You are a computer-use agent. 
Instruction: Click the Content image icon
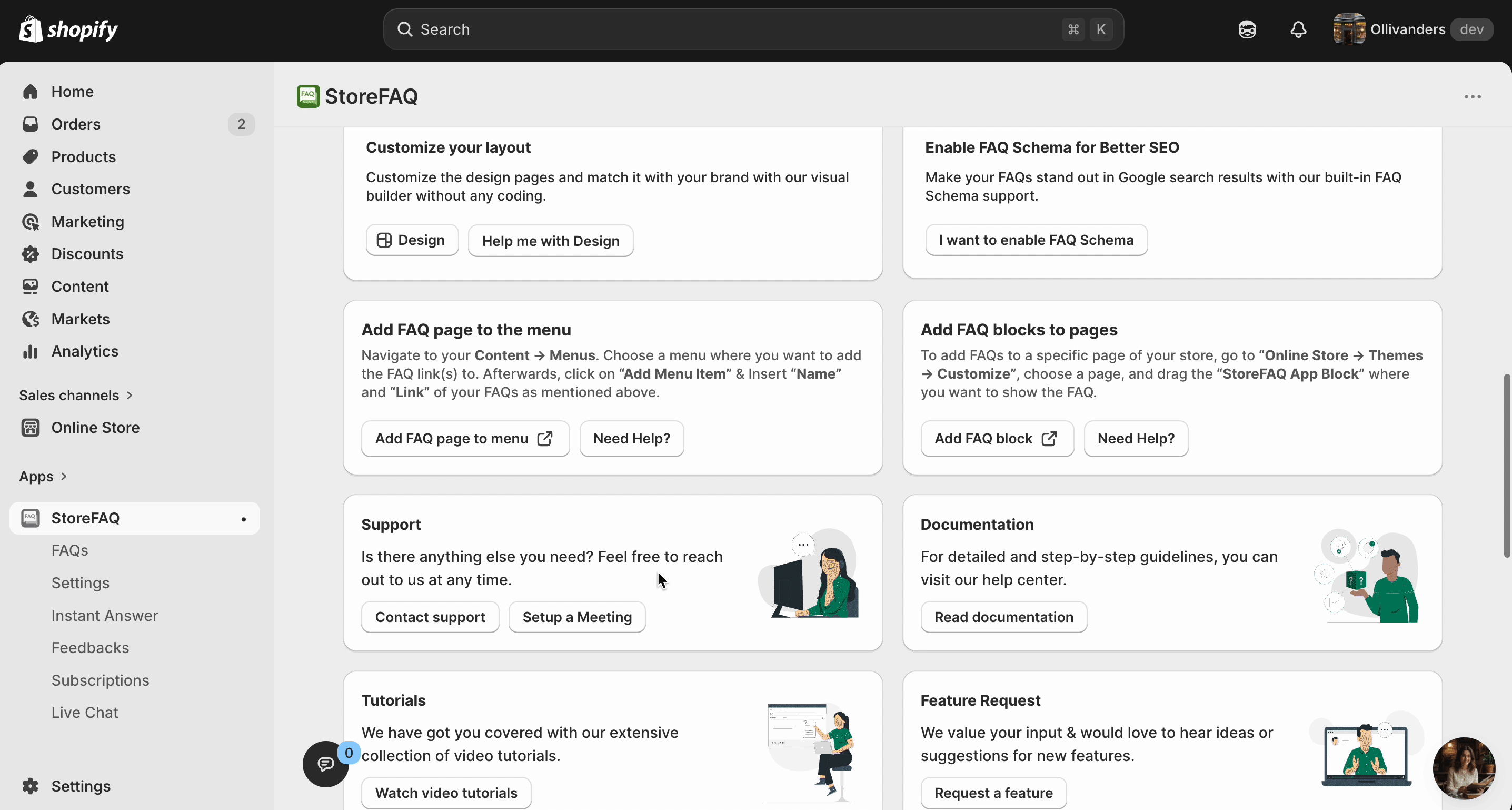30,286
